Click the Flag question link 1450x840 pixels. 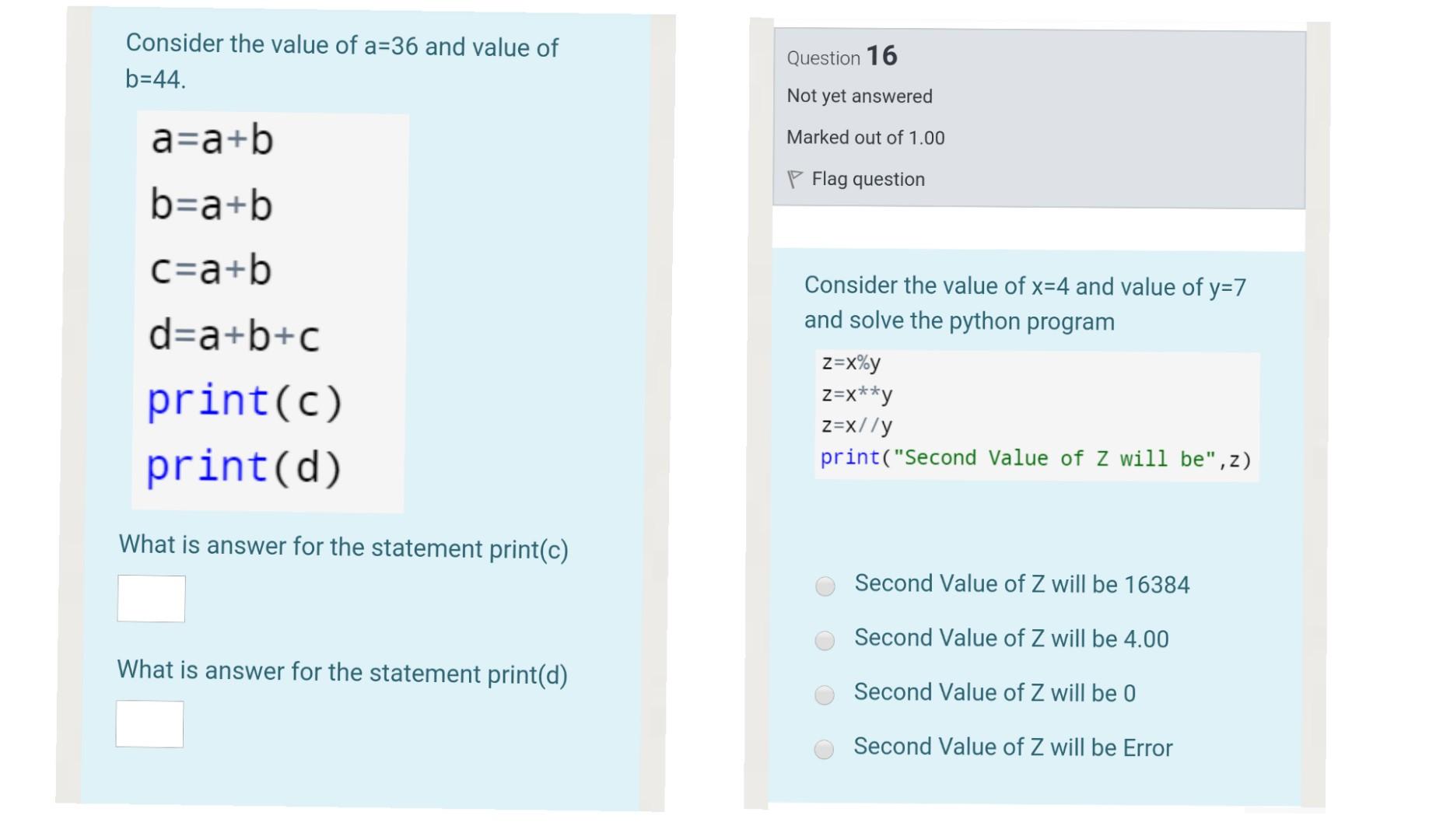tap(867, 180)
